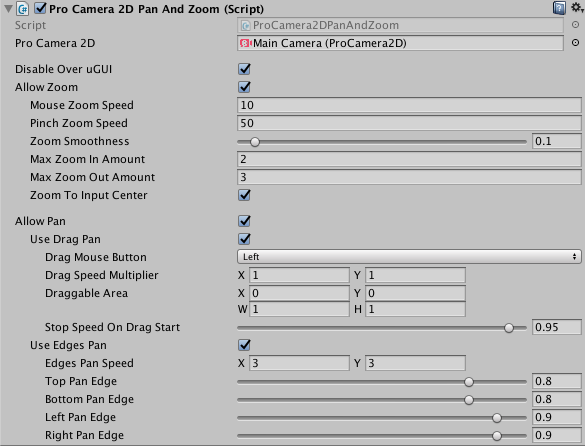Uncheck Allow Zoom

(244, 87)
